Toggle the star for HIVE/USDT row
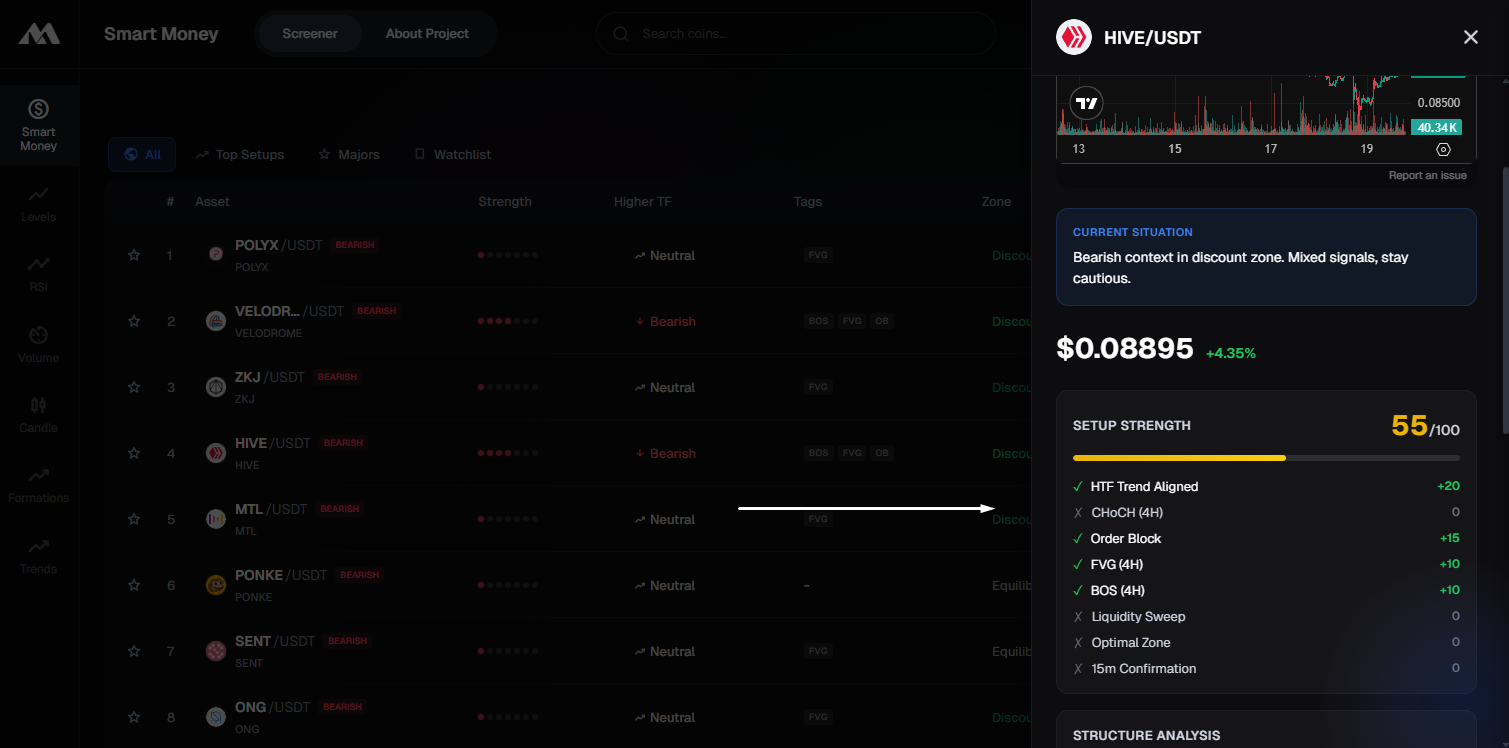This screenshot has width=1509, height=748. pos(134,454)
